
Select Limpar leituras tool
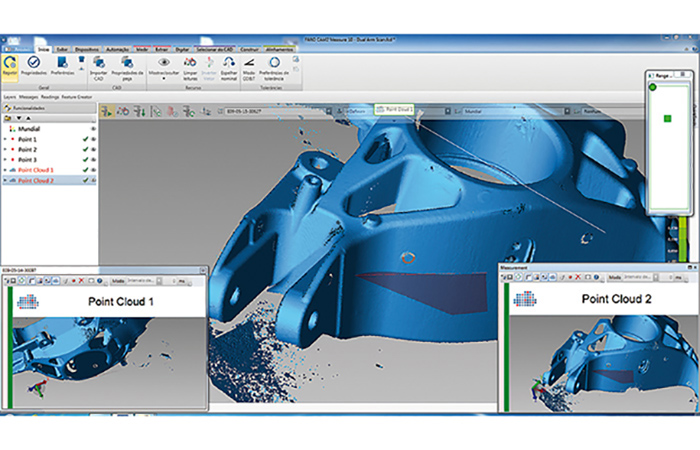190,62
